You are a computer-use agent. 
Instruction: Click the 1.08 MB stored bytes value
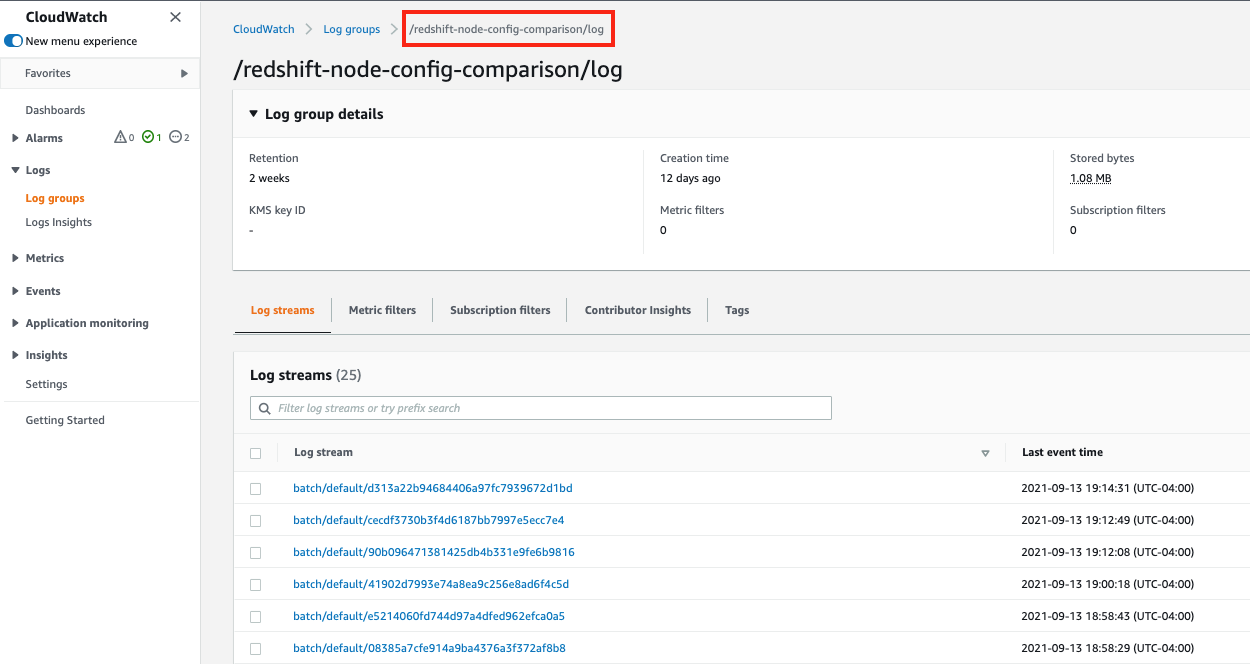pyautogui.click(x=1090, y=178)
